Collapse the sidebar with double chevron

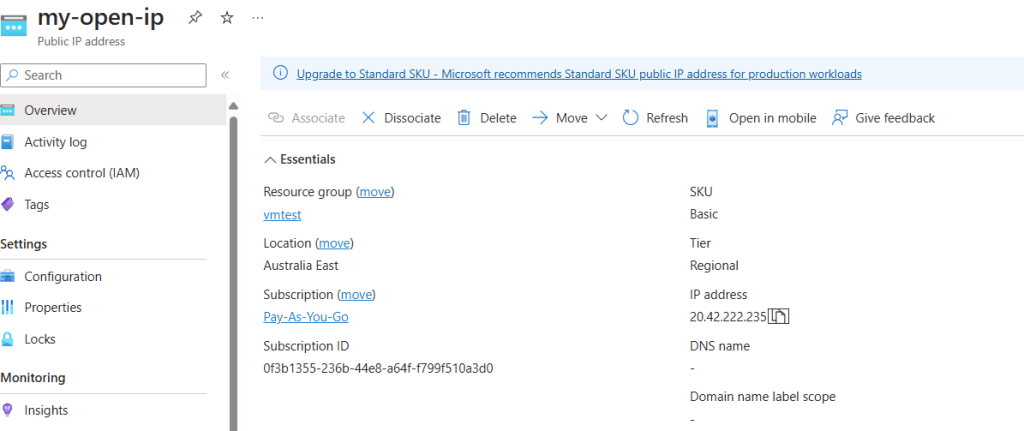point(225,75)
